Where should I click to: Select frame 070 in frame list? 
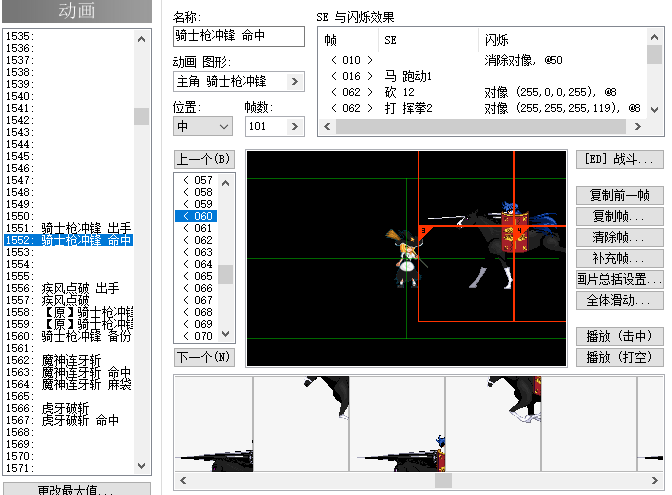point(197,336)
